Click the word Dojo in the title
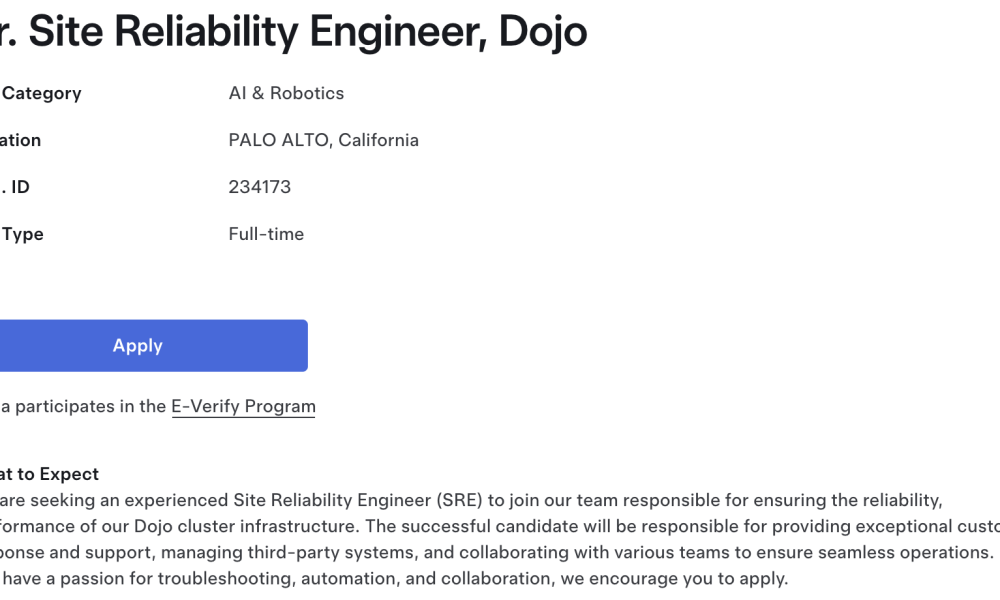1000x600 pixels. click(543, 32)
